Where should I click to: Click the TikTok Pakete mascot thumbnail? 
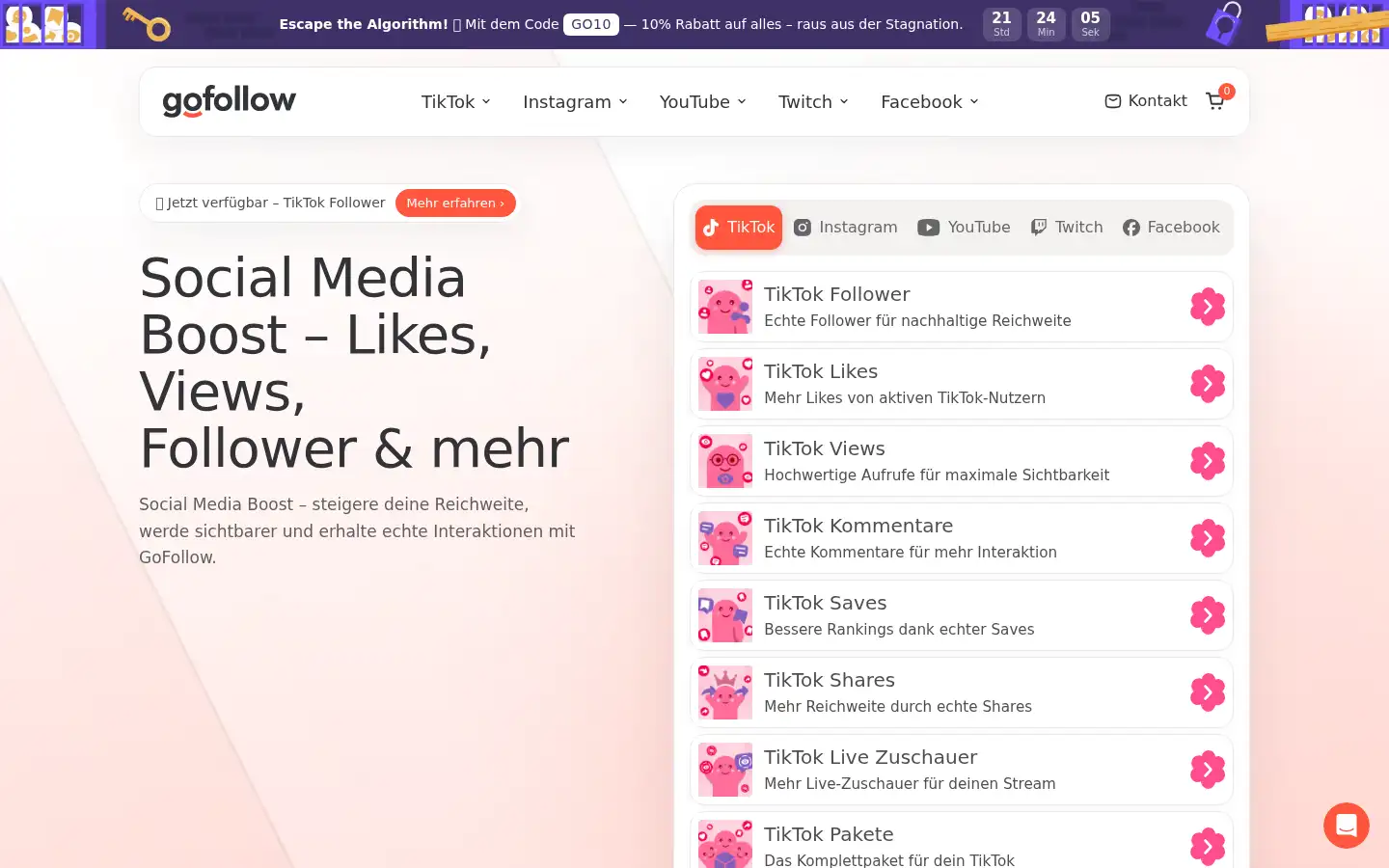click(725, 844)
